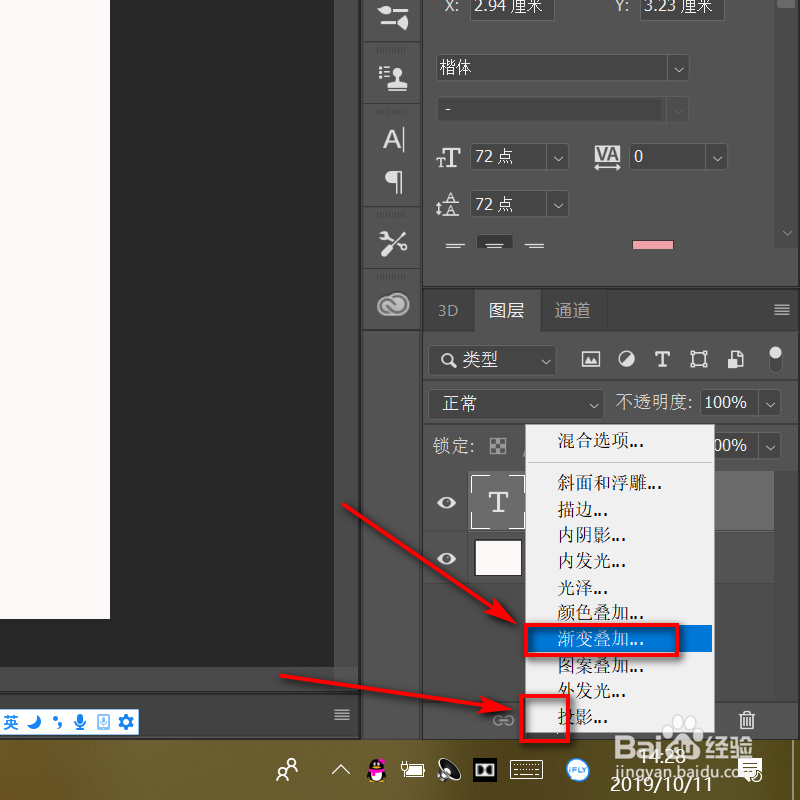Switch to the 通道 tab
This screenshot has width=800, height=800.
point(572,310)
